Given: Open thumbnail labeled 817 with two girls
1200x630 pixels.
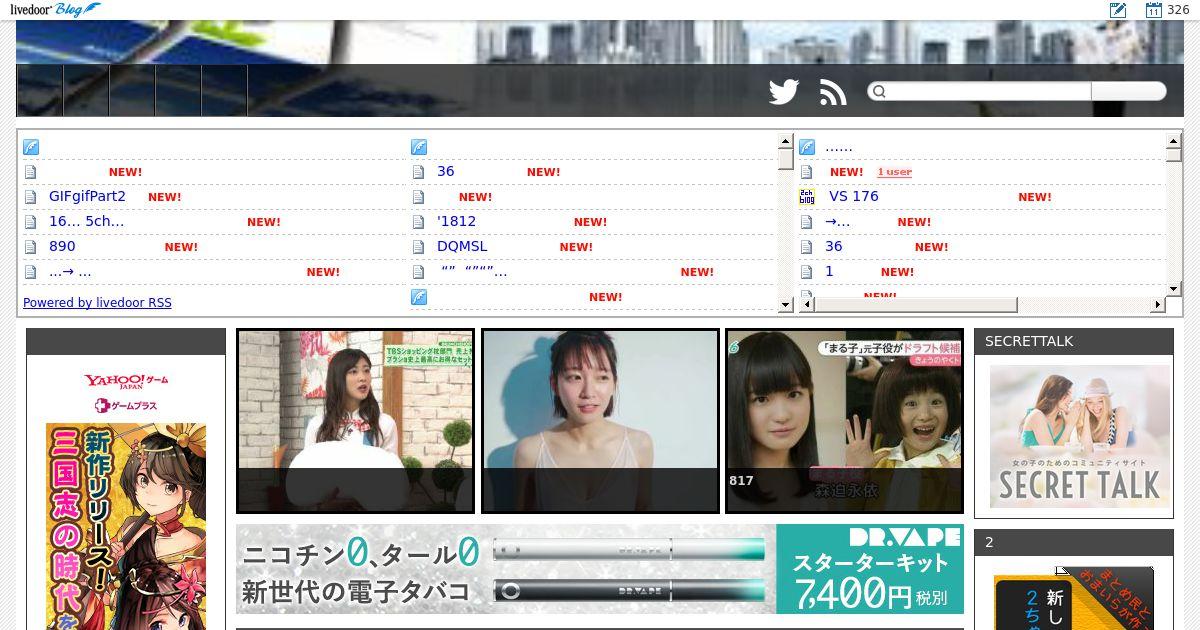Looking at the screenshot, I should click(x=845, y=421).
